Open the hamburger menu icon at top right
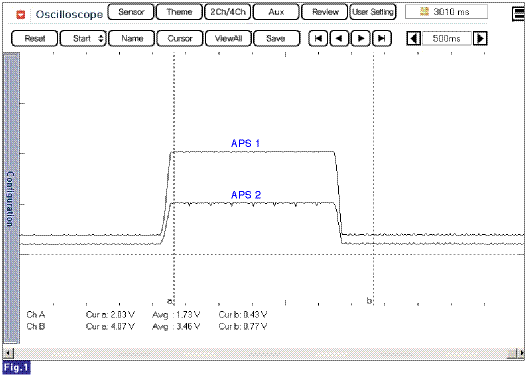Image resolution: width=527 pixels, height=377 pixels. tap(518, 14)
